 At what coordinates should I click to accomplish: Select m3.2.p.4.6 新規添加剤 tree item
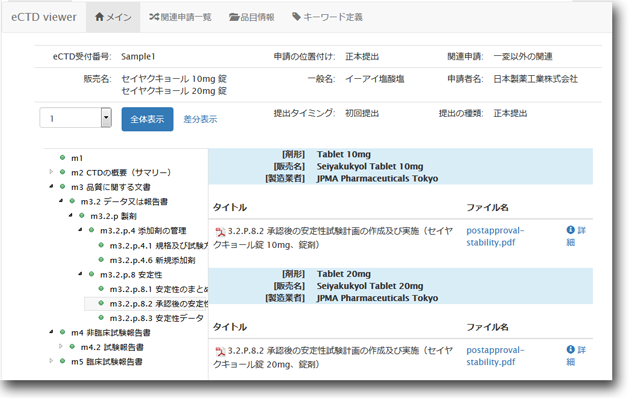152,260
